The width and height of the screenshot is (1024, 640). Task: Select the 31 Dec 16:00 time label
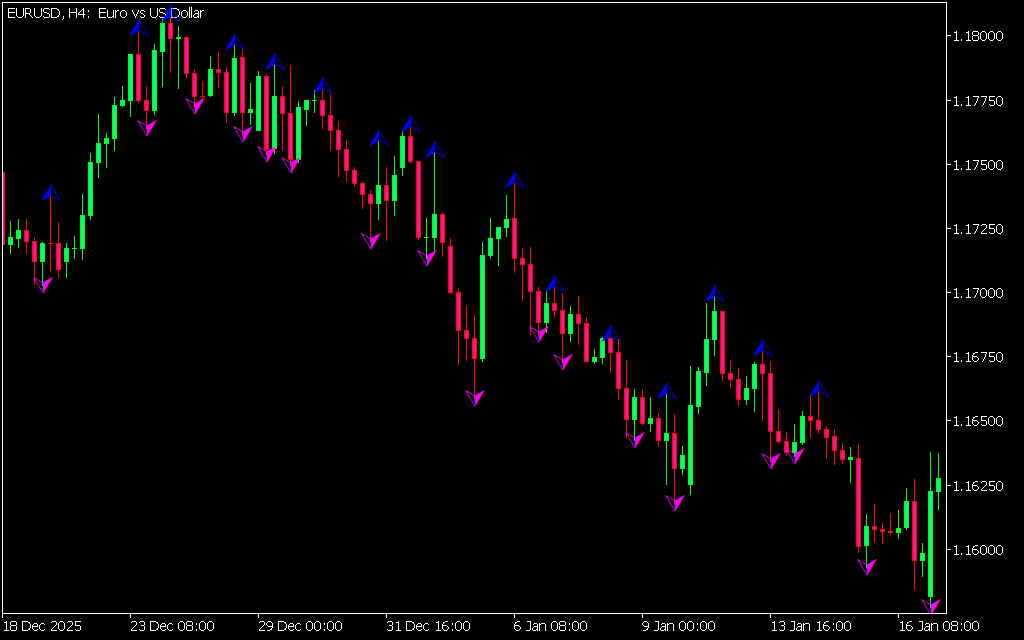tap(429, 626)
